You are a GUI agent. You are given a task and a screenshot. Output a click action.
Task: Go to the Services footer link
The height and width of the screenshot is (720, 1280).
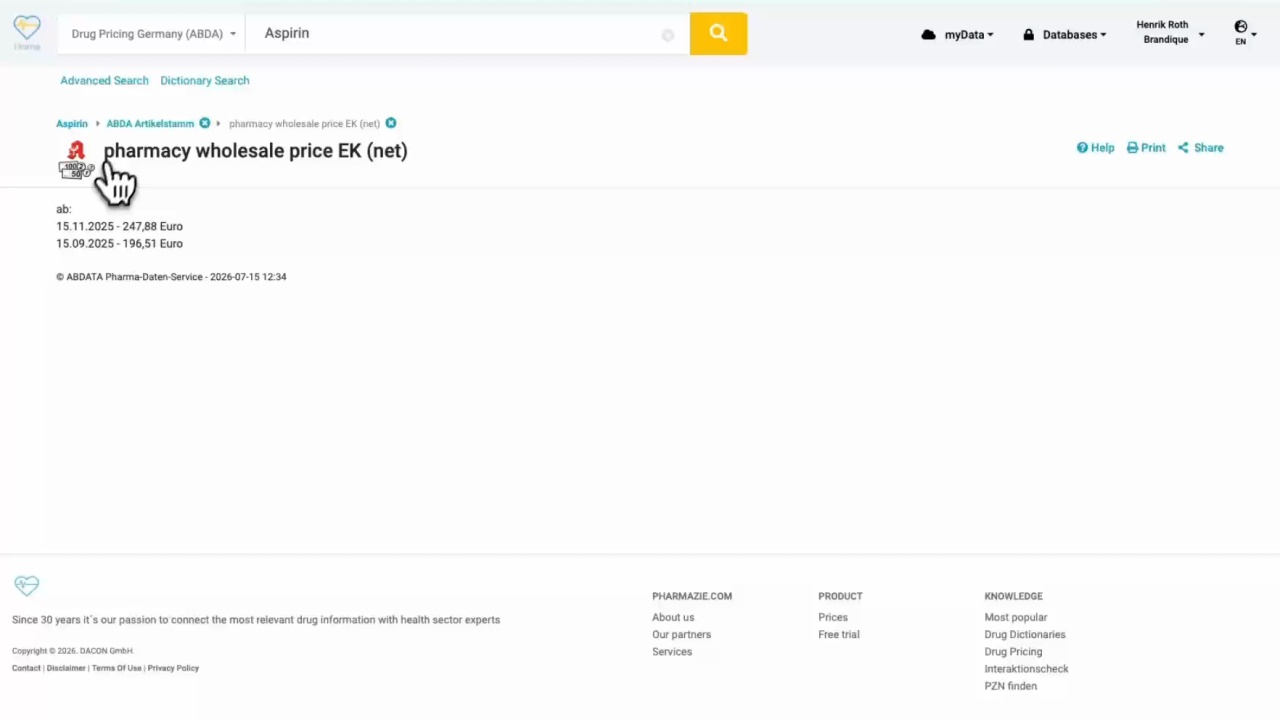tap(672, 652)
